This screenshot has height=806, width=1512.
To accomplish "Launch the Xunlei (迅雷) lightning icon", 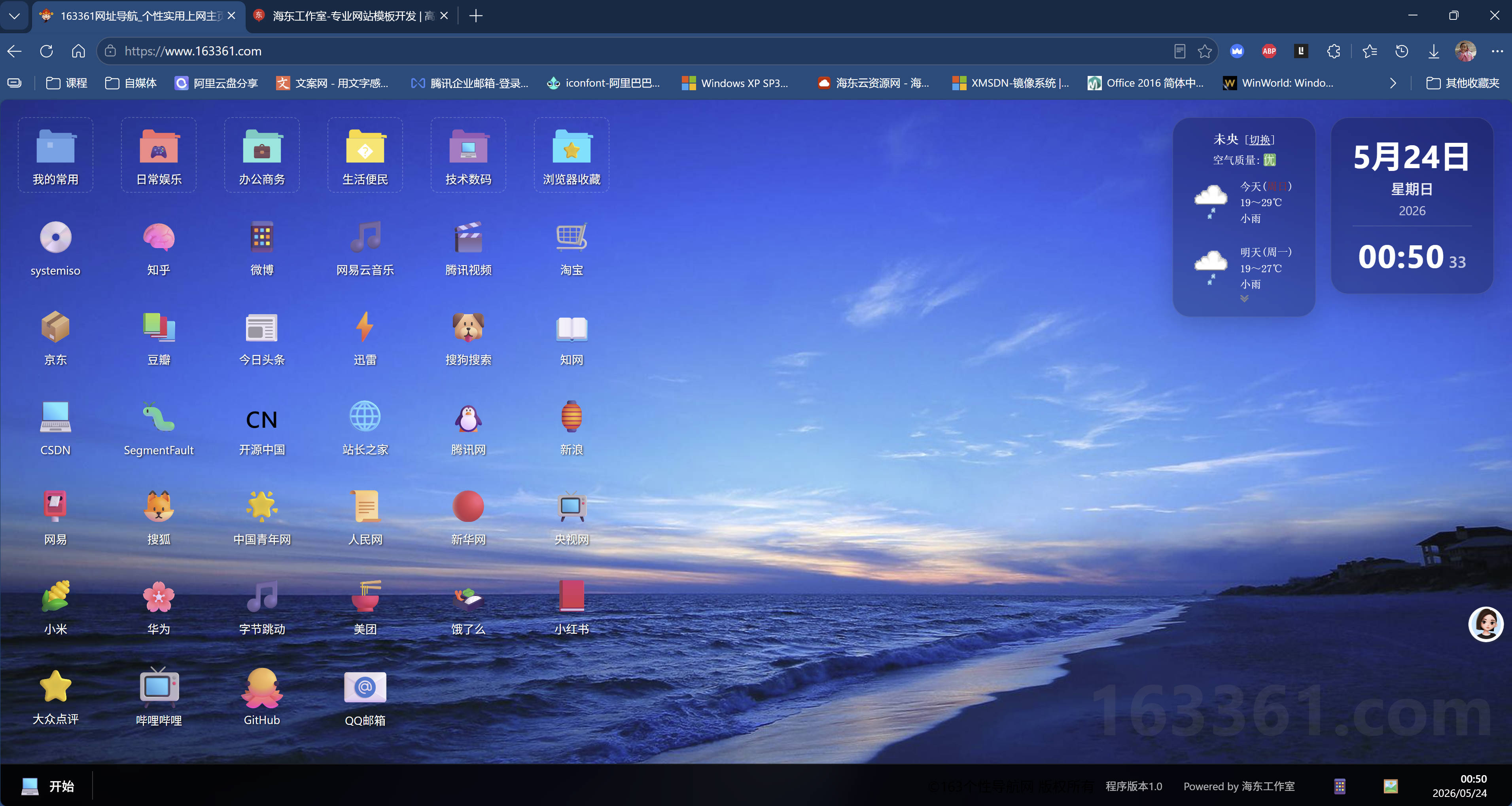I will 365,327.
